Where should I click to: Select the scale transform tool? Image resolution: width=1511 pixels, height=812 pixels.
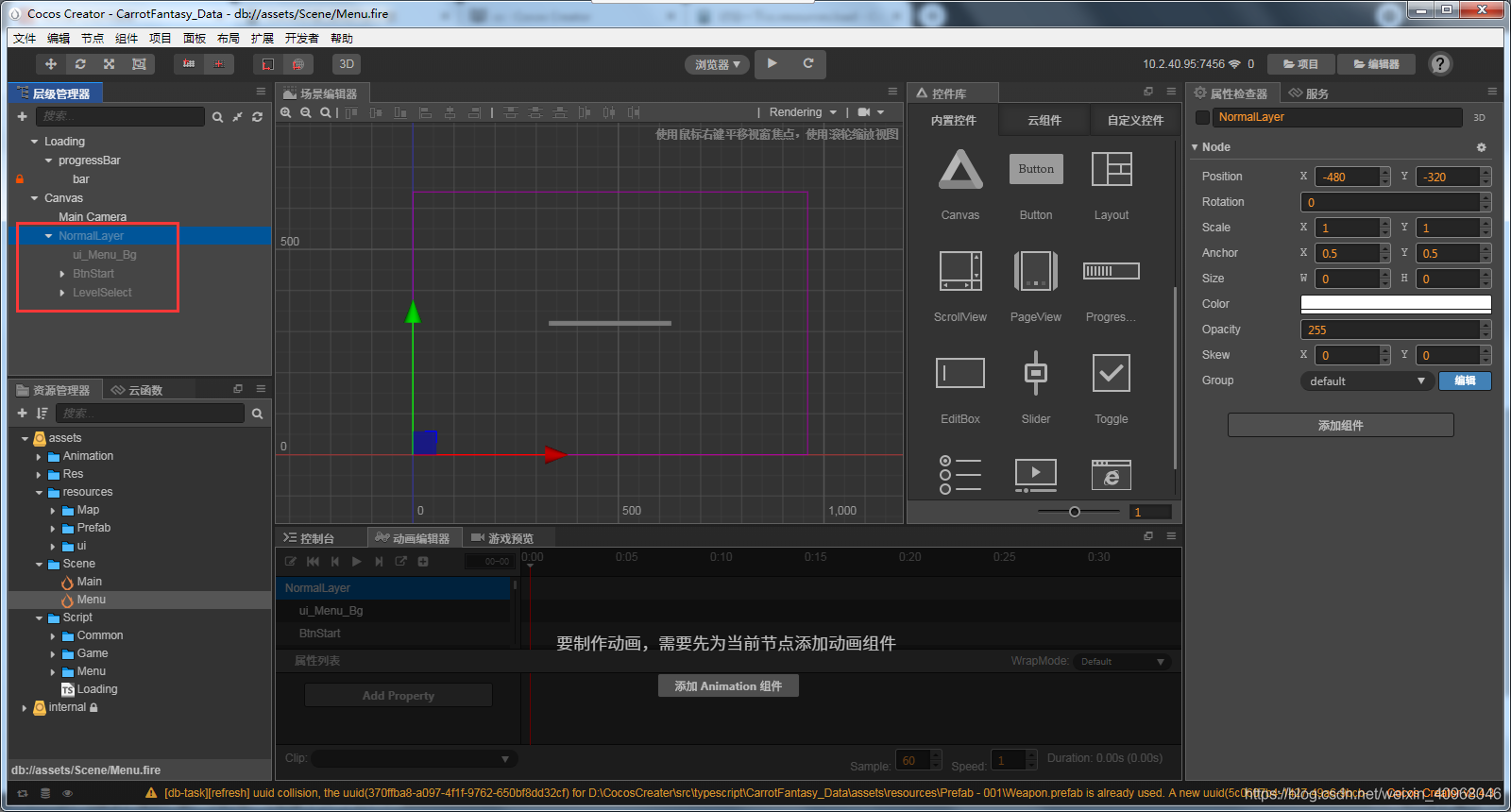coord(110,64)
